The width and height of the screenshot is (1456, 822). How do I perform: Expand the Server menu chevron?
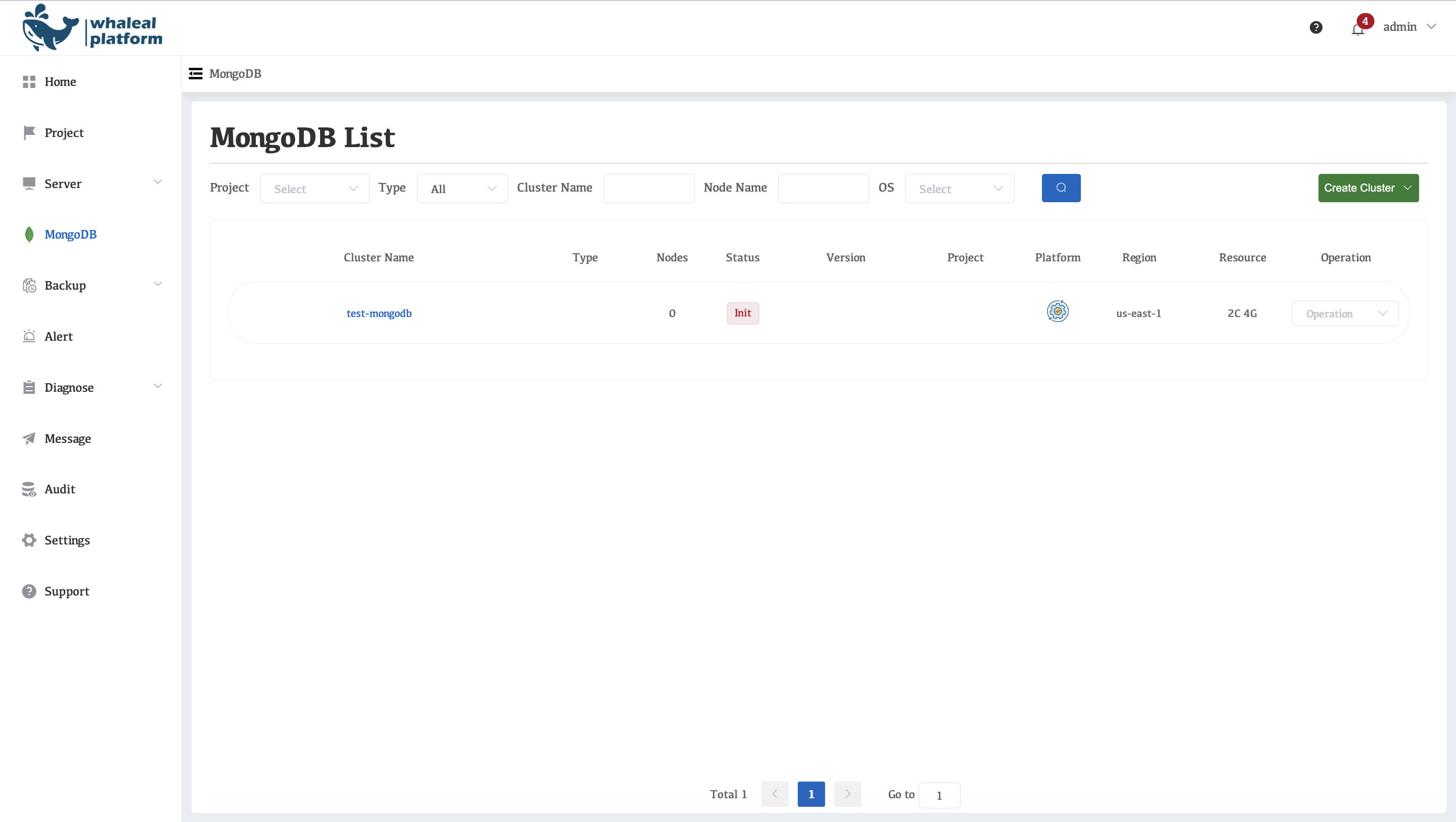tap(158, 182)
